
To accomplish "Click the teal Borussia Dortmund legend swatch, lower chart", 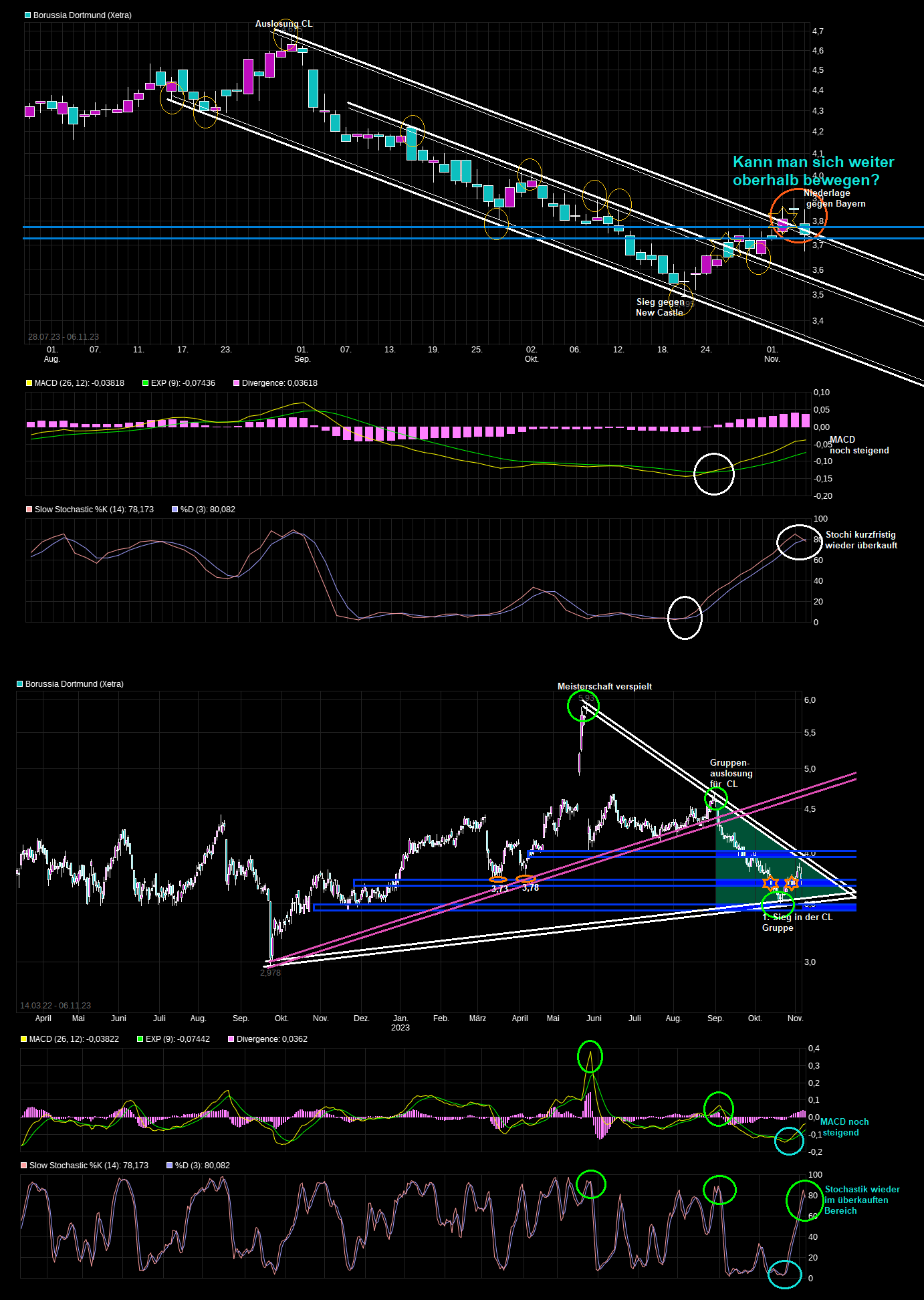I will click(x=20, y=684).
